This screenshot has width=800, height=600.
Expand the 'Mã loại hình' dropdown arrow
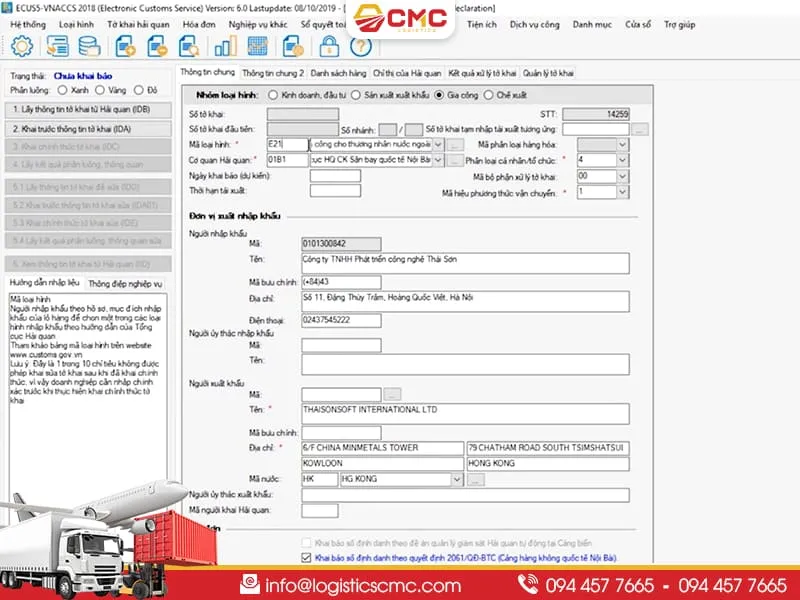click(438, 144)
